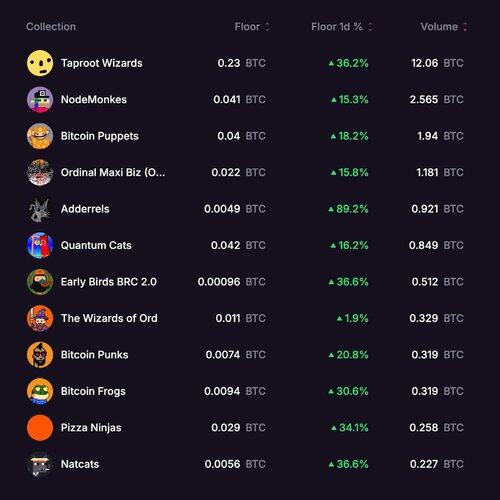
Task: Select the Bitcoin Puppets avatar icon
Action: pyautogui.click(x=40, y=136)
